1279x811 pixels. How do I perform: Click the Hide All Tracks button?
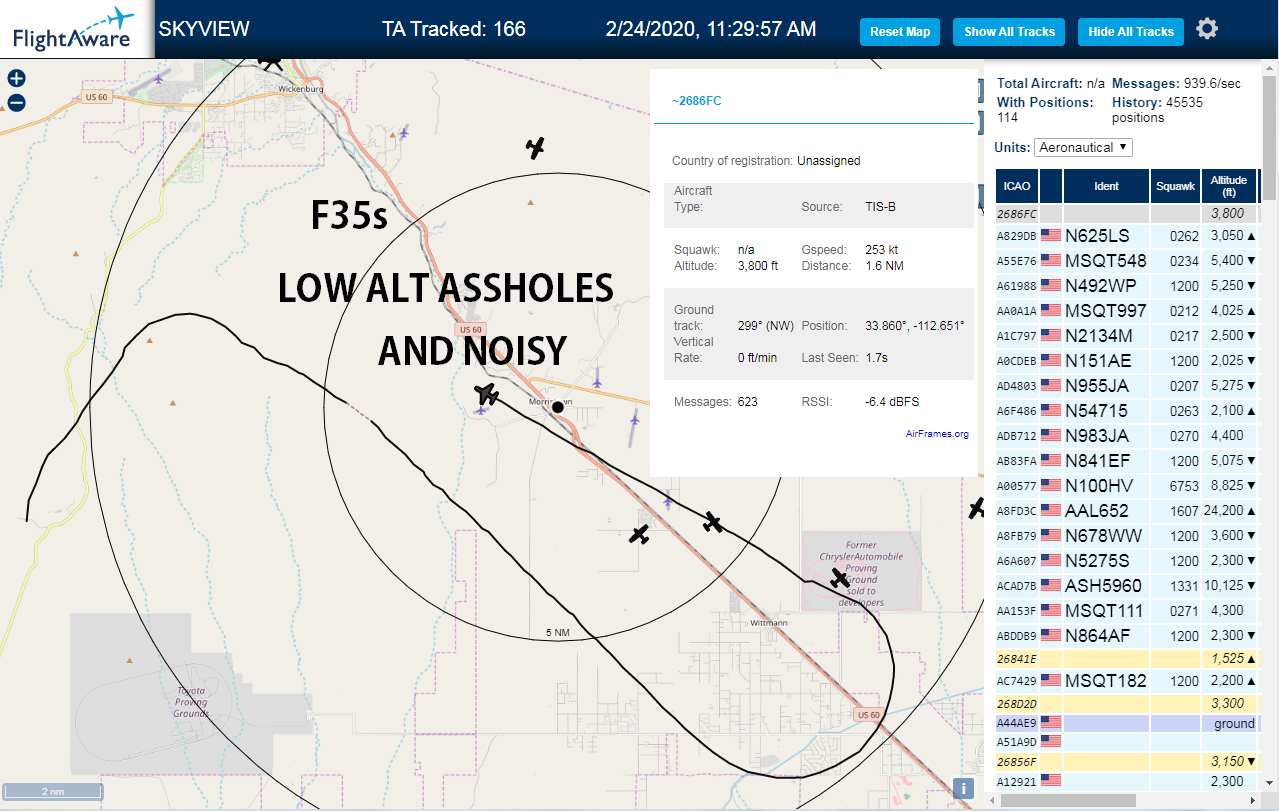[x=1131, y=32]
